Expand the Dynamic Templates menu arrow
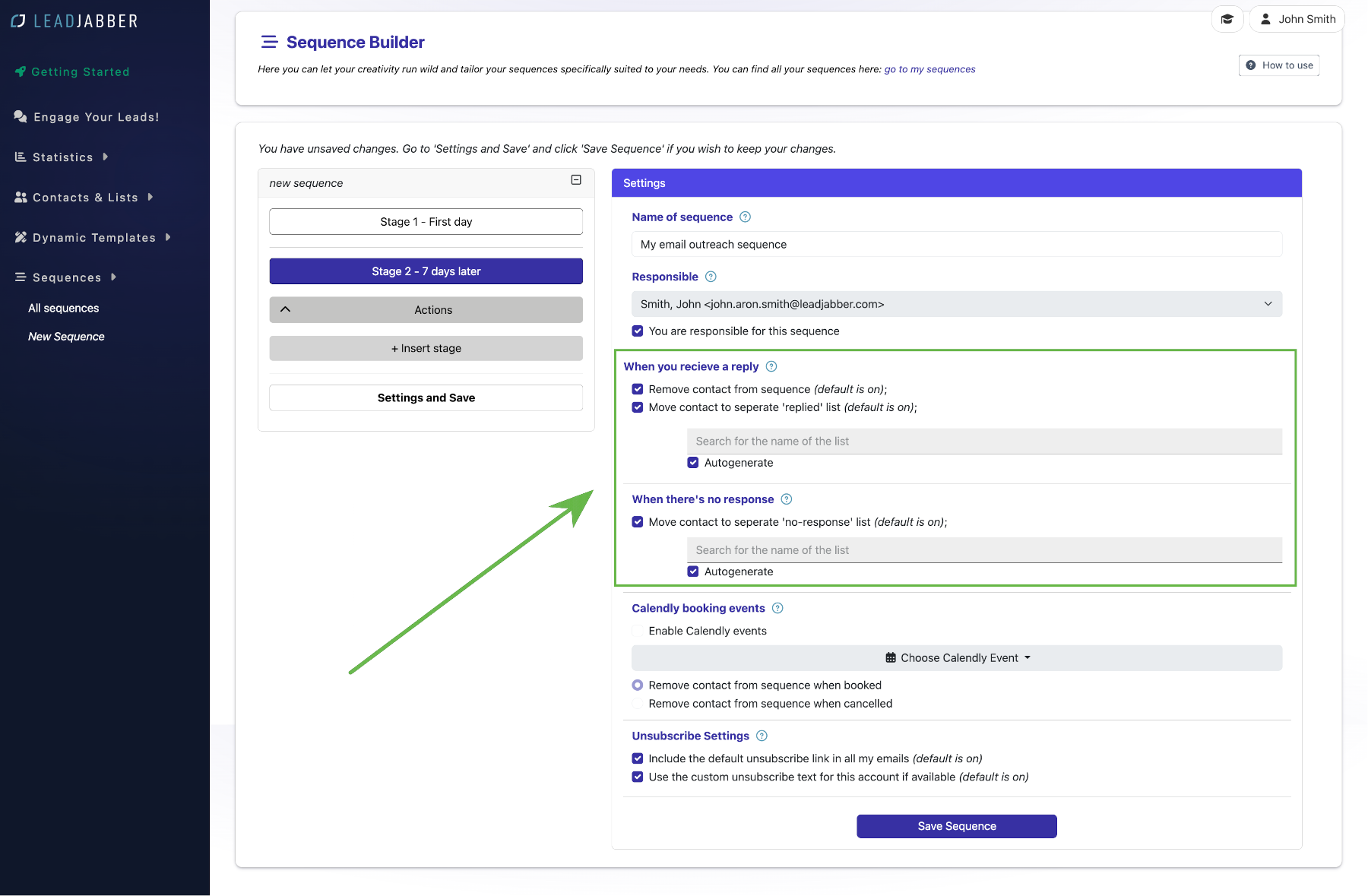 click(x=168, y=237)
